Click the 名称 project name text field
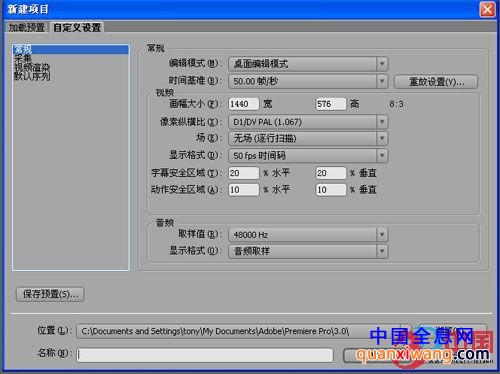The image size is (500, 374). (x=205, y=355)
